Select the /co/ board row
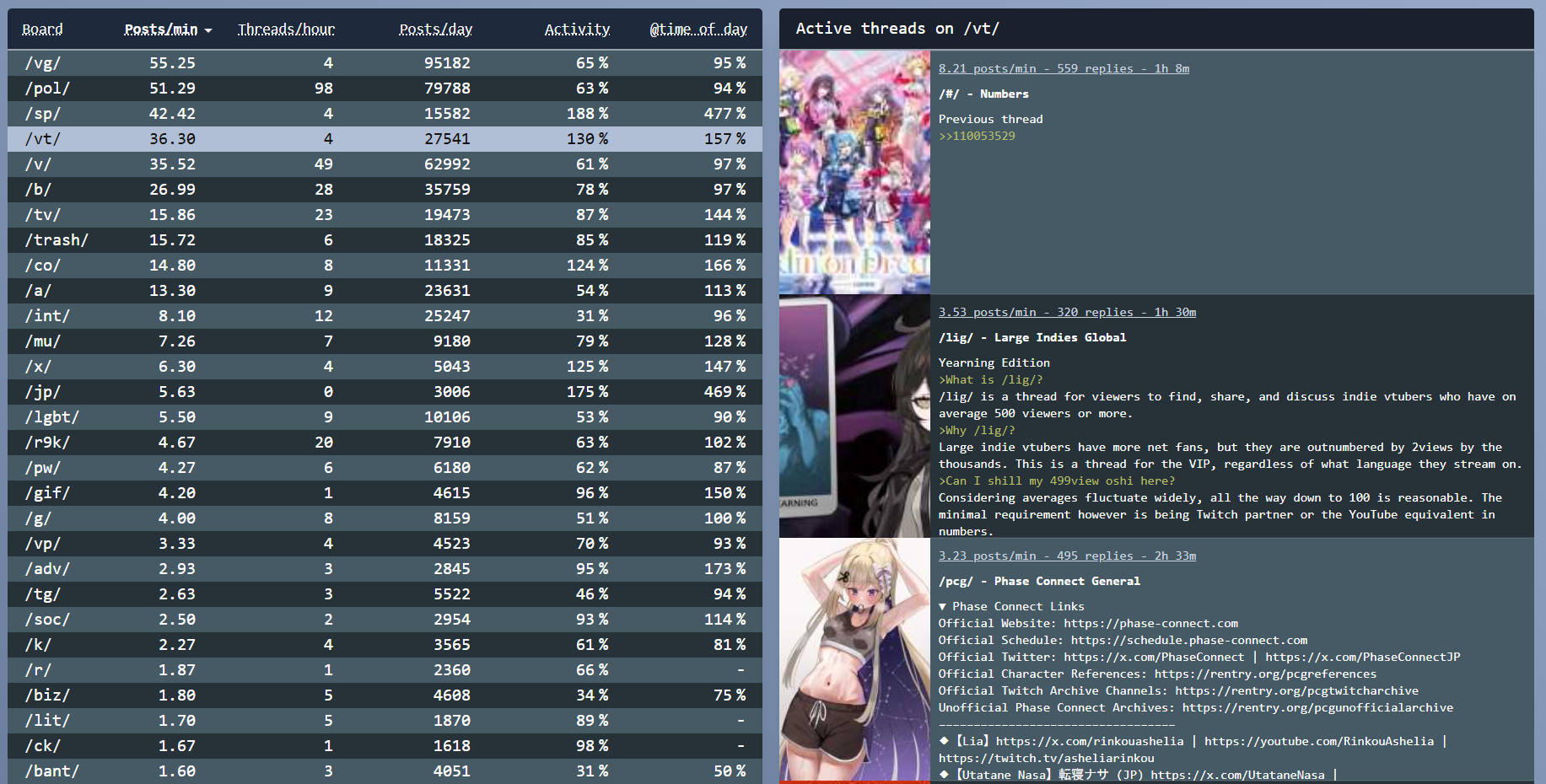Image resolution: width=1546 pixels, height=784 pixels. 385,266
